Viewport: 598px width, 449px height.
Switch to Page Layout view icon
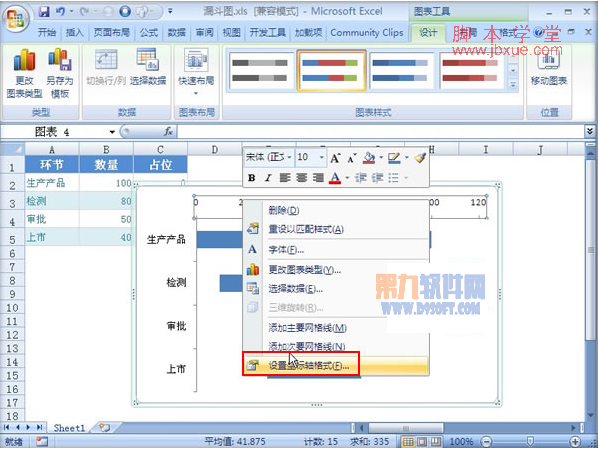(x=422, y=442)
